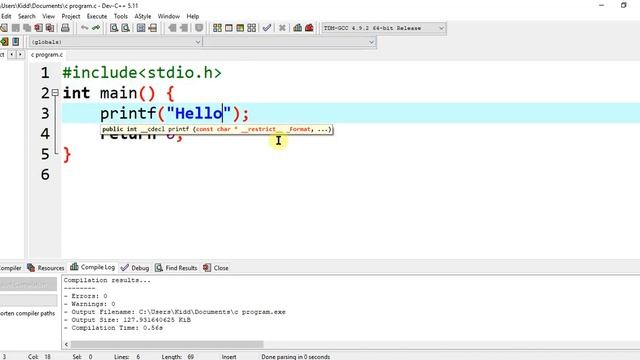This screenshot has width=640, height=360.
Task: Click Done parsing status bar message
Action: (296, 357)
